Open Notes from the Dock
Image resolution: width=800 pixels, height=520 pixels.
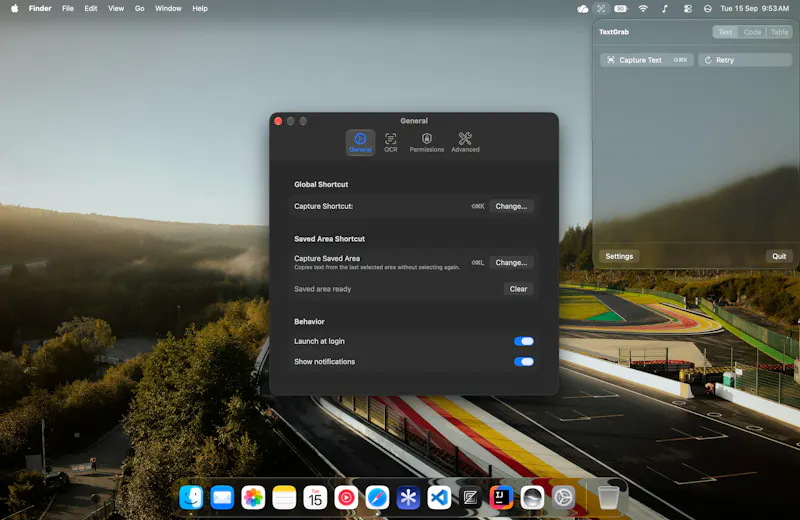284,498
